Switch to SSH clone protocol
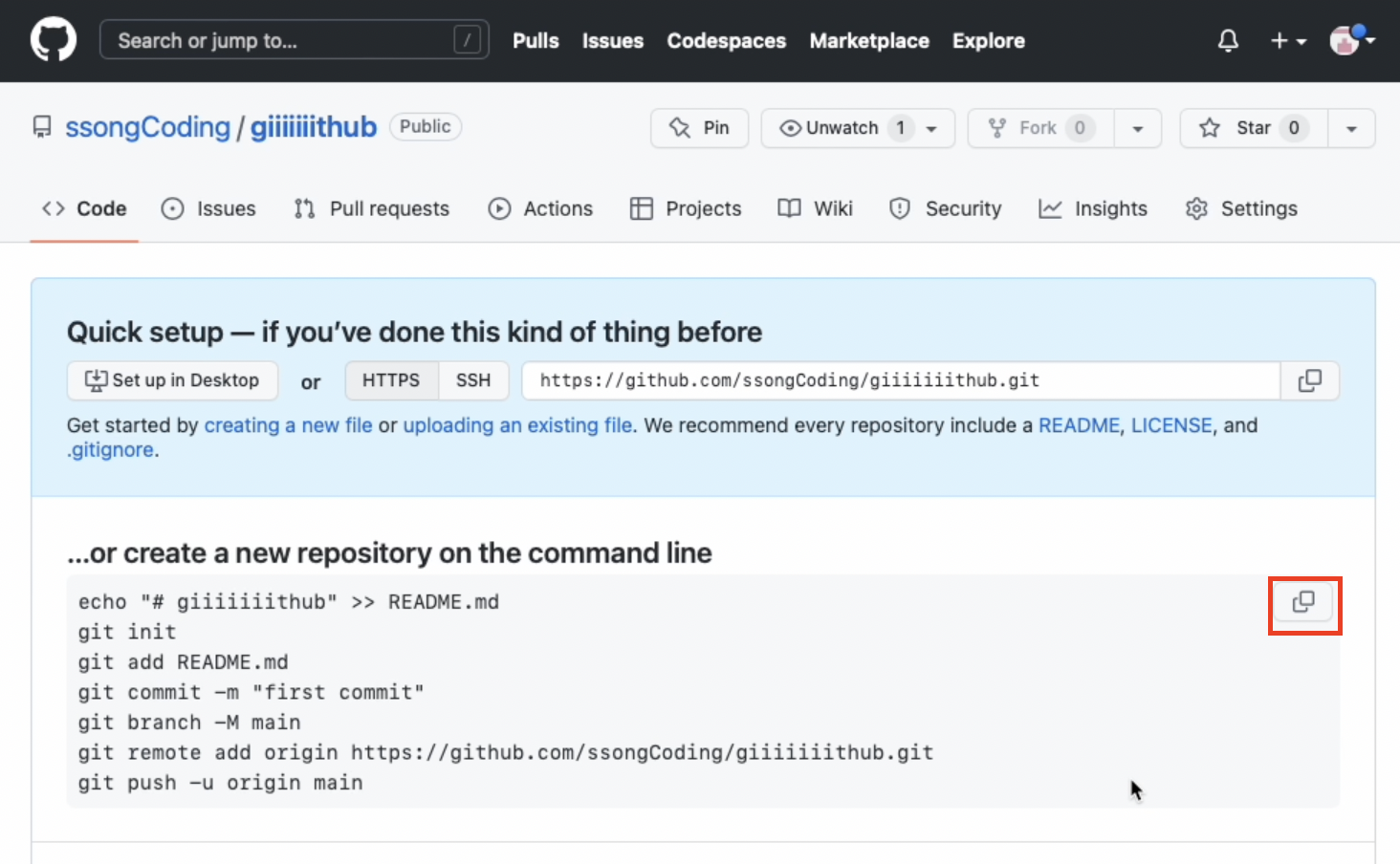Screen dimensions: 1400x864 pyautogui.click(x=473, y=380)
